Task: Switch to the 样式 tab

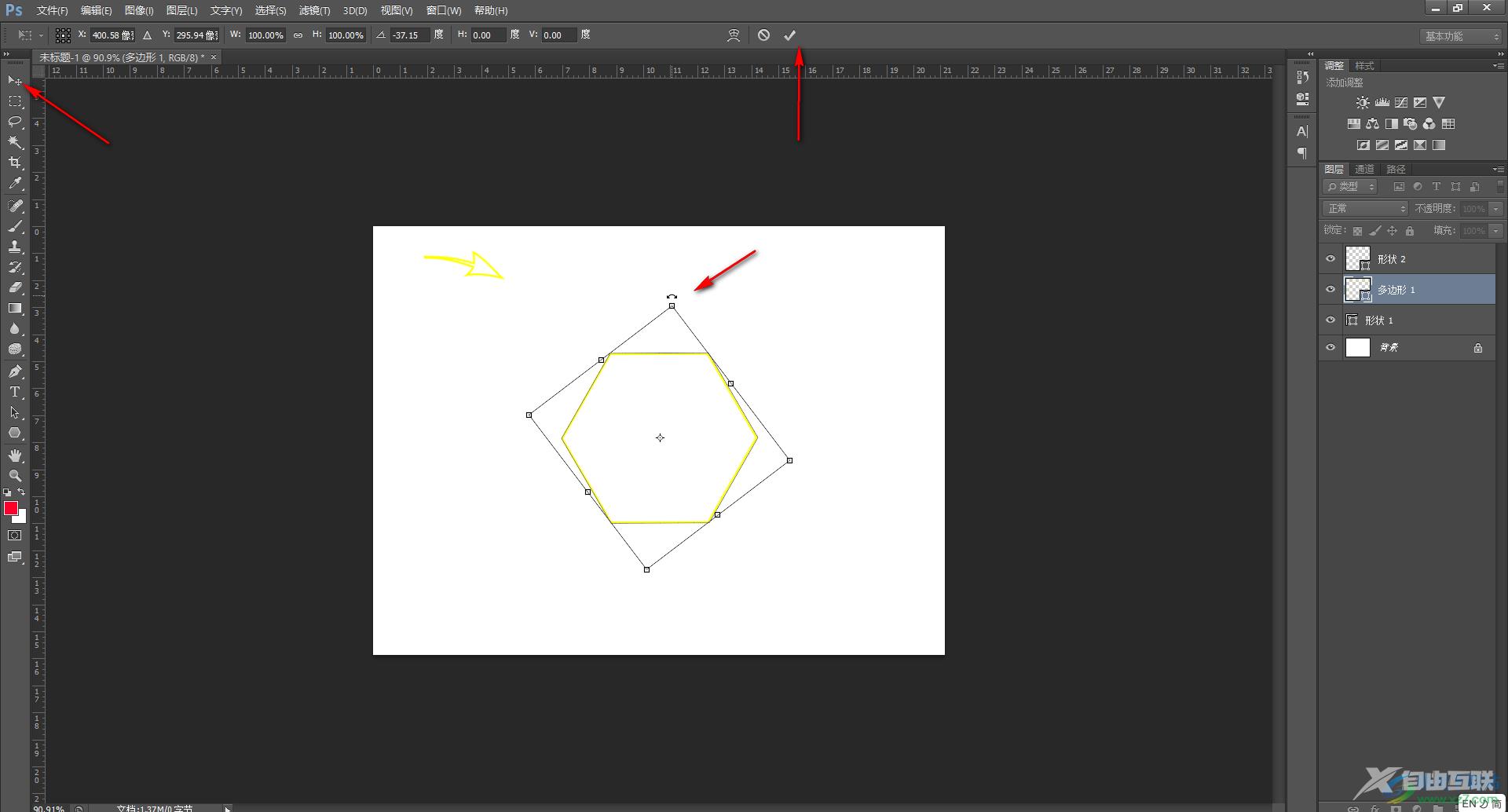Action: point(1365,66)
